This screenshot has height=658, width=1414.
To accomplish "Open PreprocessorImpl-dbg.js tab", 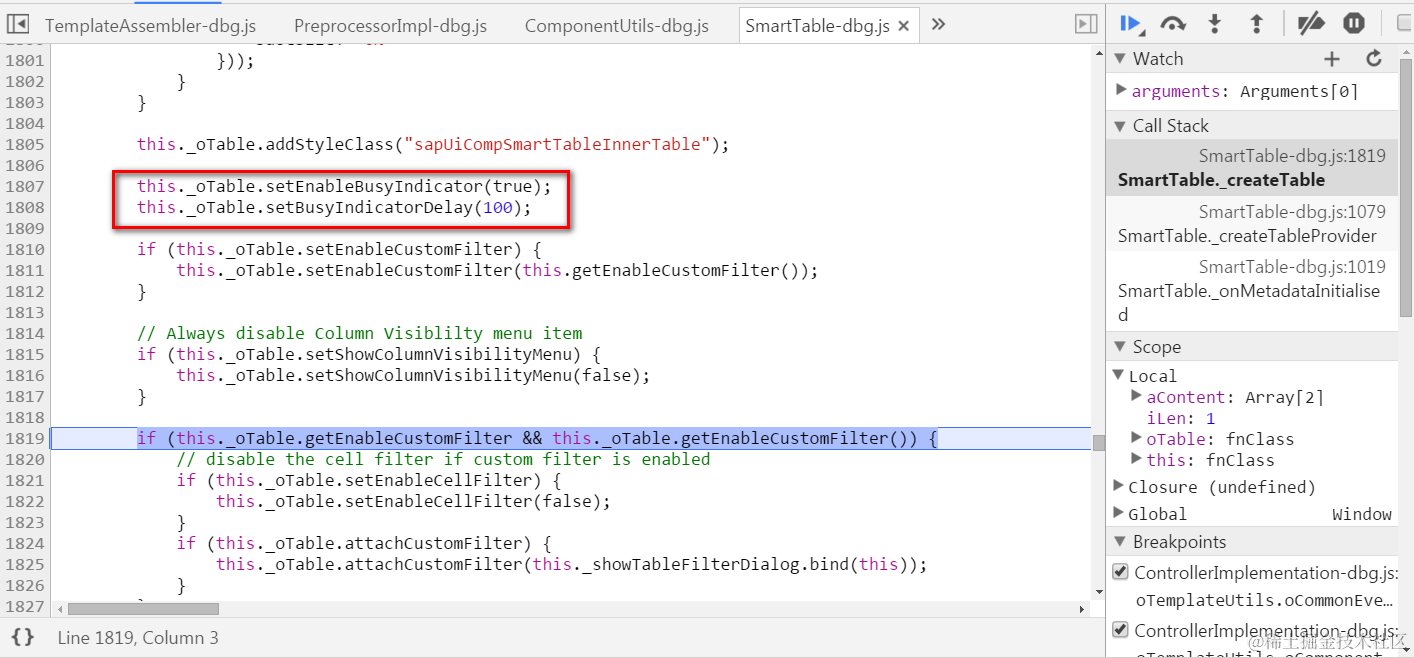I will (391, 26).
